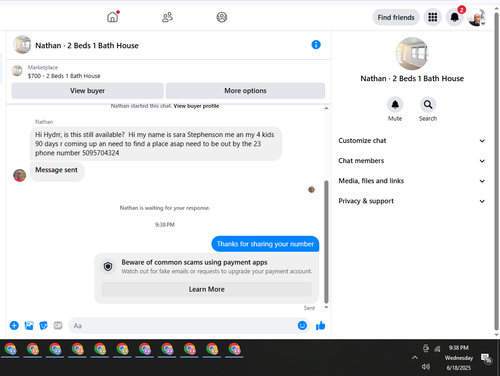Open the listing thumbnail beside Marketplace label
The height and width of the screenshot is (376, 500).
pyautogui.click(x=17, y=71)
